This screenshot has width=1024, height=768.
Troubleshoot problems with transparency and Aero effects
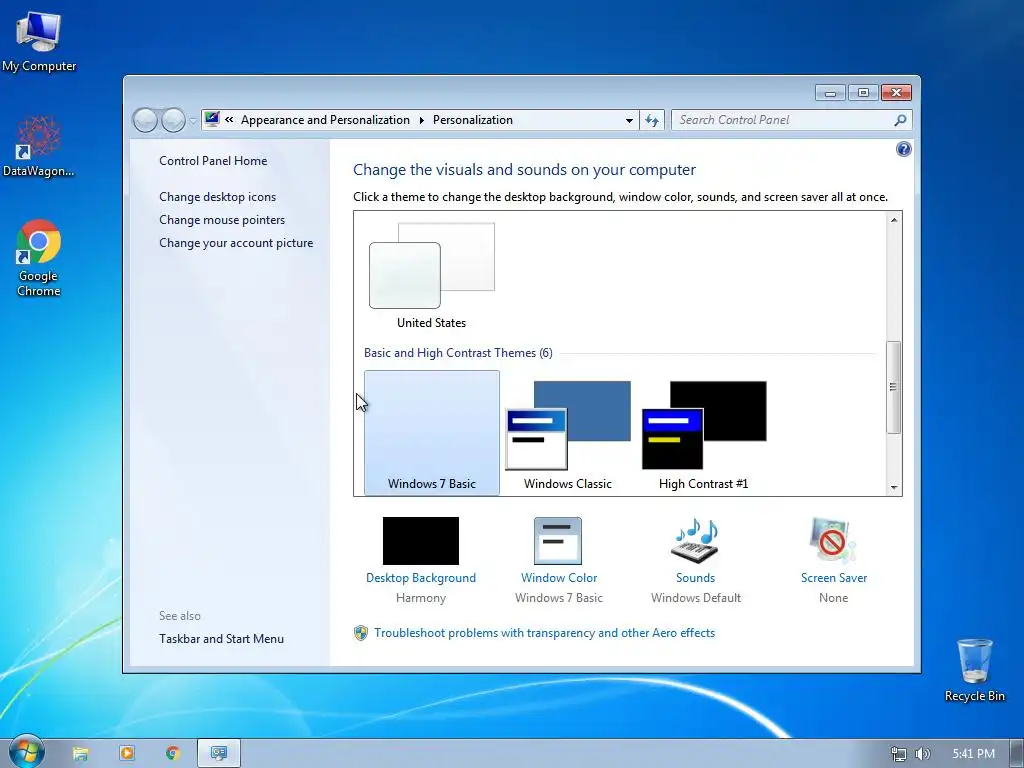point(544,633)
